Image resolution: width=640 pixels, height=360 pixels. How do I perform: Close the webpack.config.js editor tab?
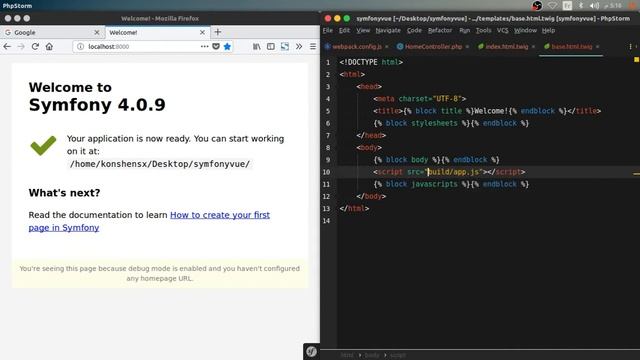point(387,47)
